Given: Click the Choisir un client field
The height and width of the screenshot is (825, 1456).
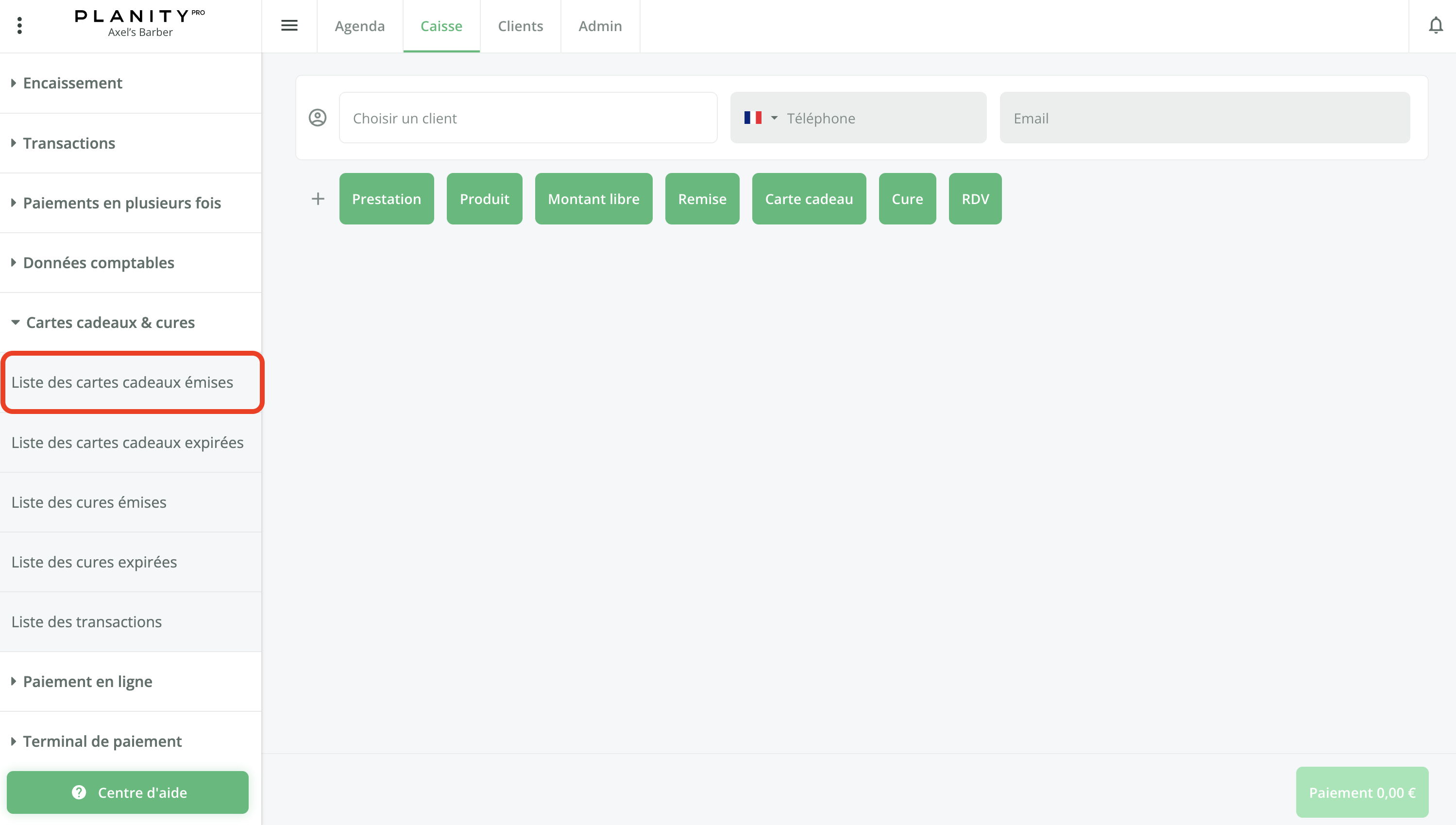Looking at the screenshot, I should (527, 118).
